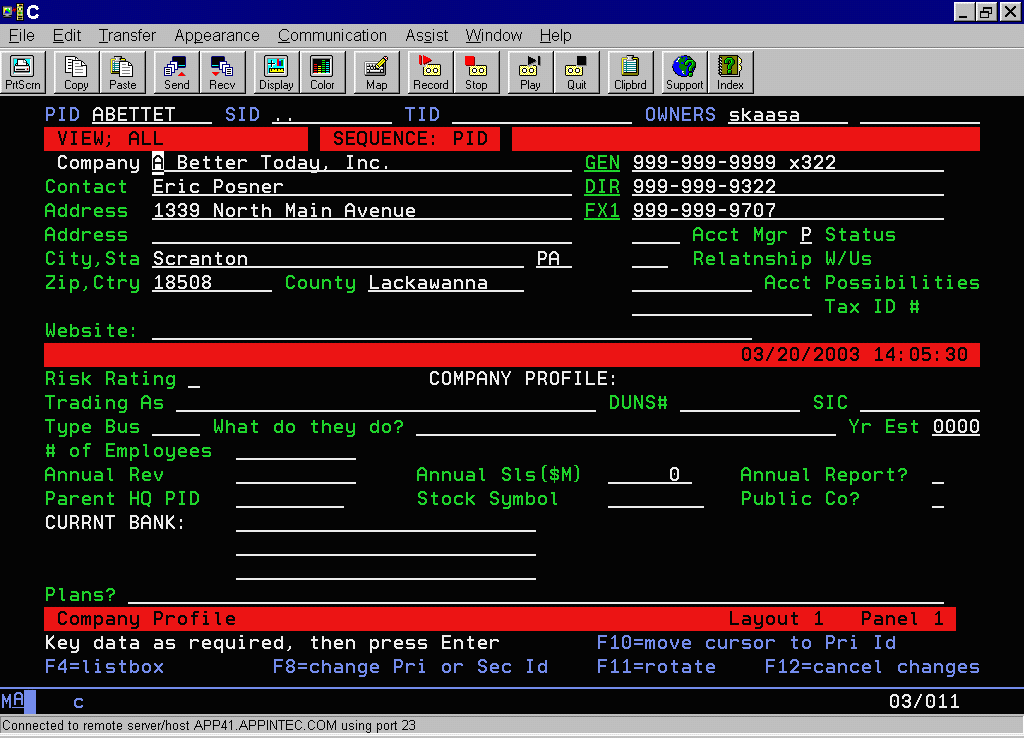Image resolution: width=1024 pixels, height=738 pixels.
Task: Open the Help menu
Action: pos(556,35)
